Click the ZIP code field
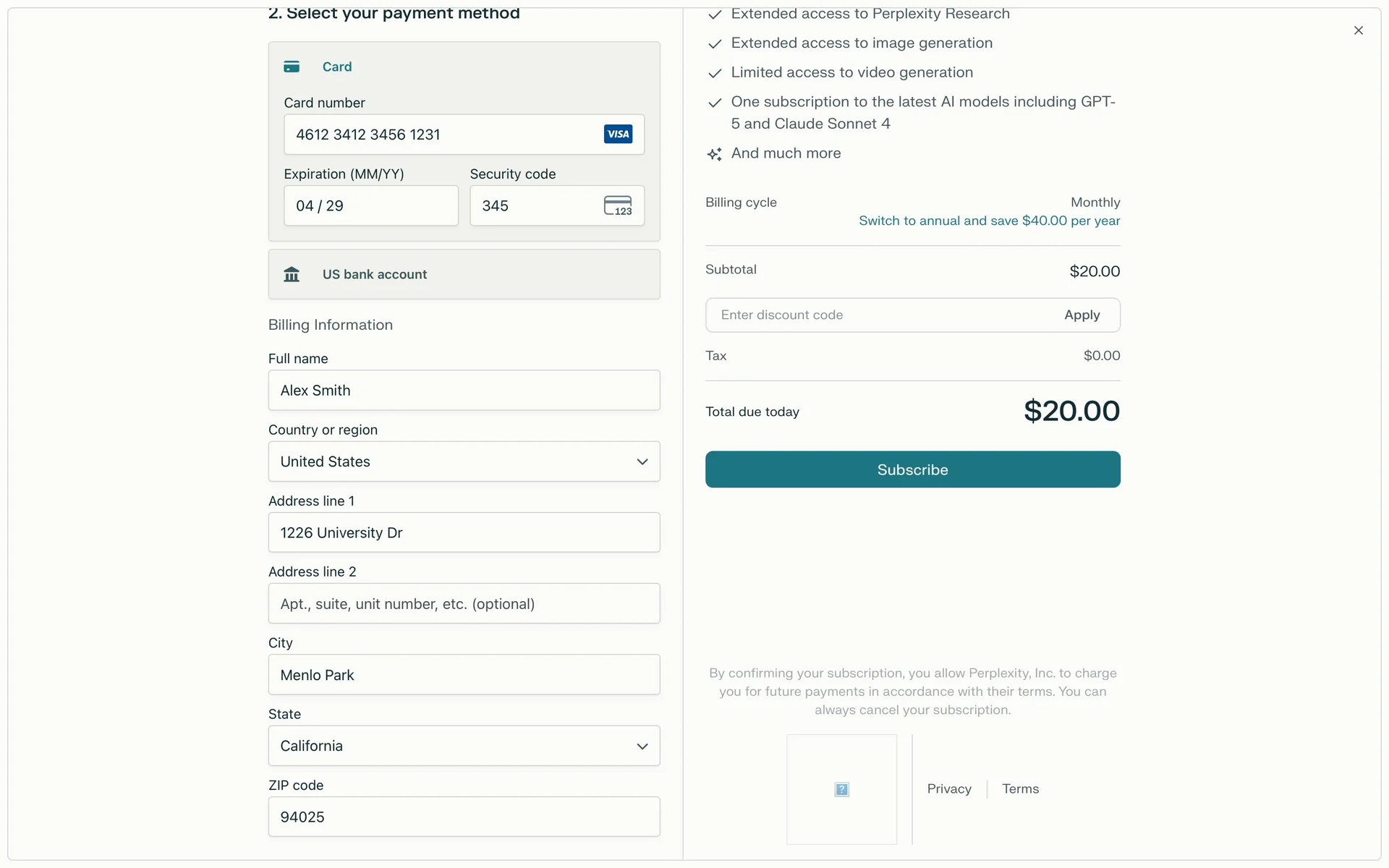The width and height of the screenshot is (1389, 868). [464, 817]
